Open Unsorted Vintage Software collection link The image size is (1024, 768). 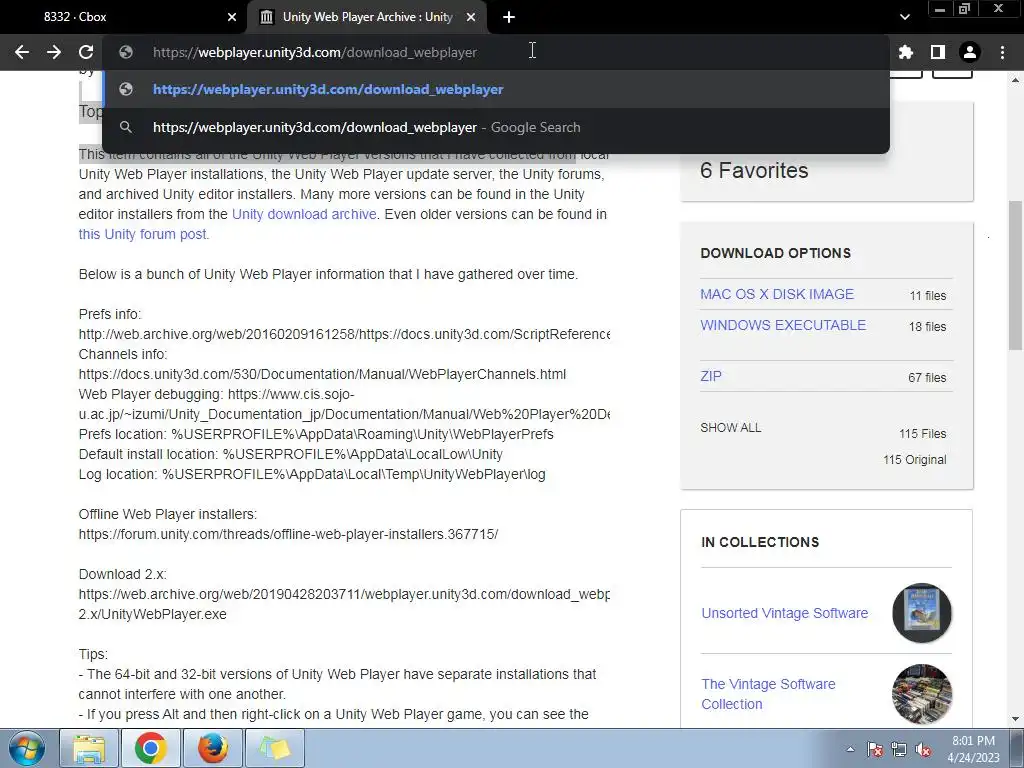(784, 613)
